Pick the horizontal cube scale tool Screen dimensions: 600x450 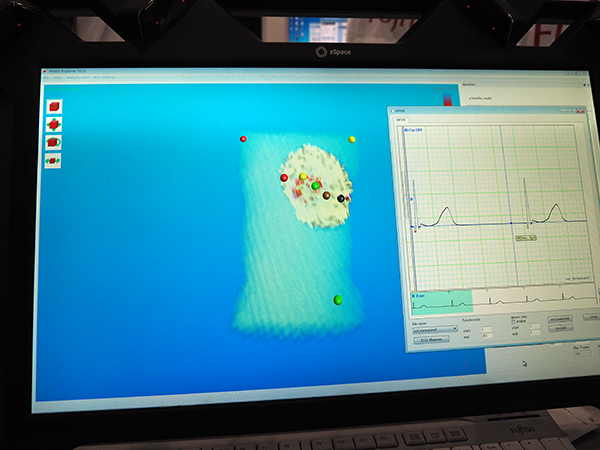53,159
